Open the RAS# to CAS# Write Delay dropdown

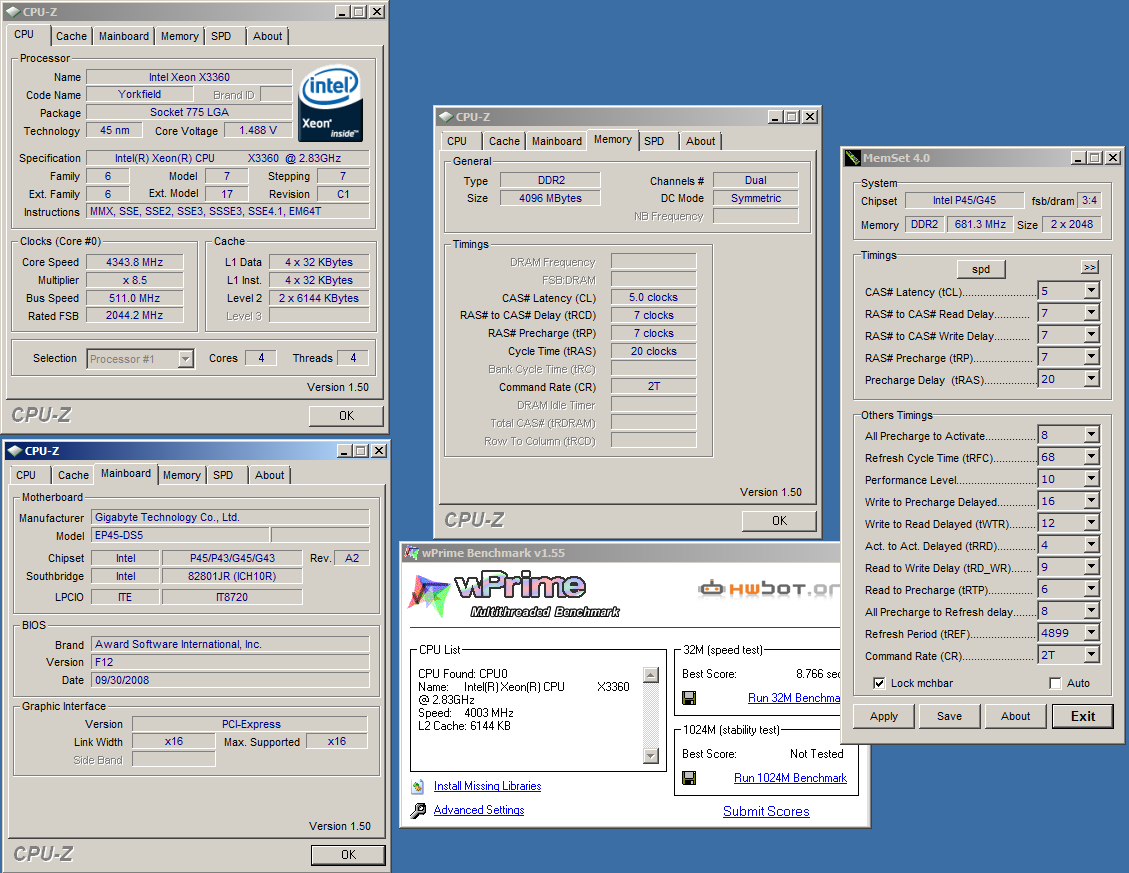[1092, 334]
